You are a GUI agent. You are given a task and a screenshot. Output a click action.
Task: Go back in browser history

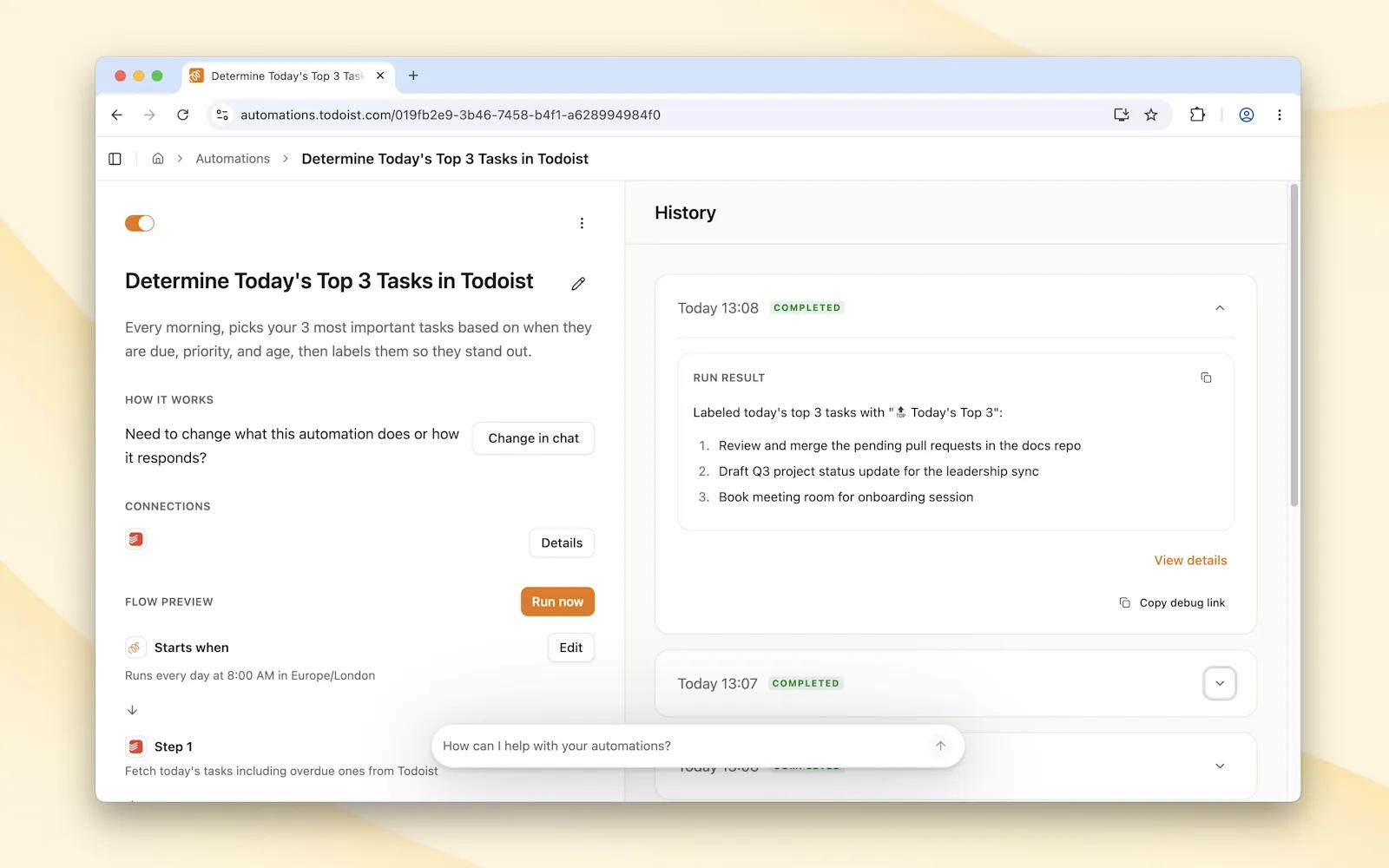point(117,115)
